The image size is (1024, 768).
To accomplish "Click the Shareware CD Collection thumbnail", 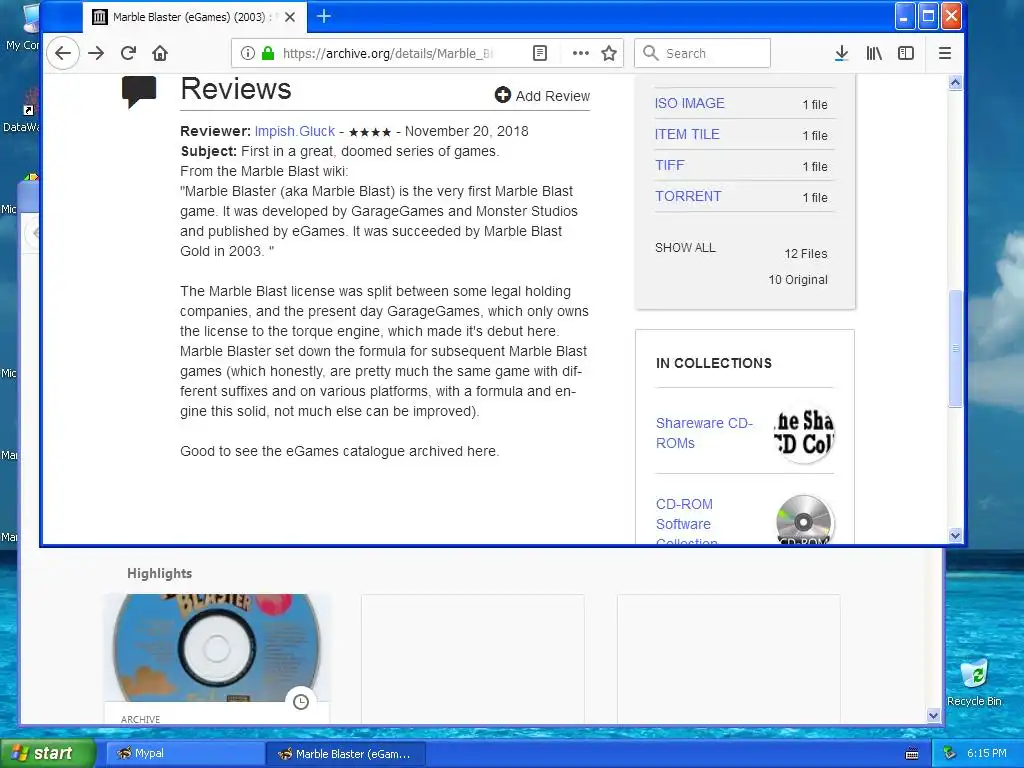I will pyautogui.click(x=804, y=433).
